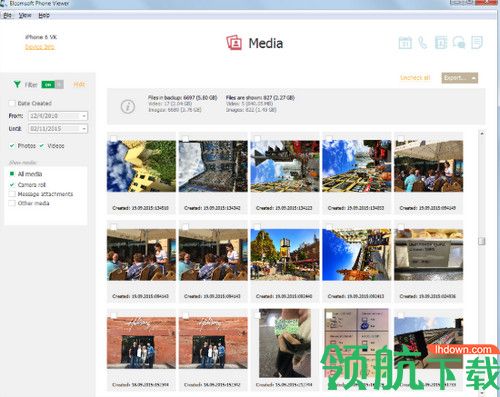Viewport: 500px width, 397px height.
Task: Click the Hide filter link
Action: pos(79,85)
